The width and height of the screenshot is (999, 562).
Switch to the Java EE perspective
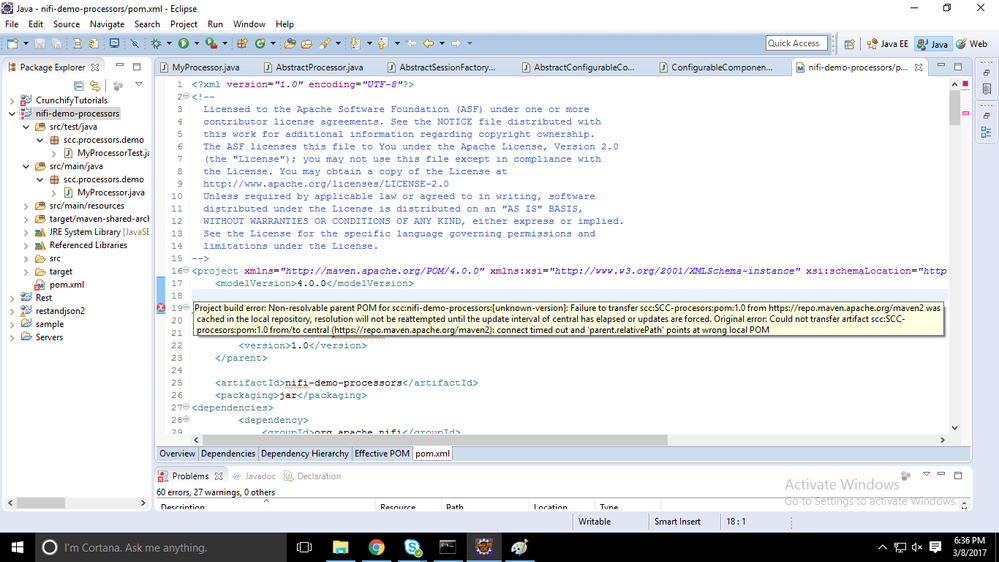pos(888,44)
